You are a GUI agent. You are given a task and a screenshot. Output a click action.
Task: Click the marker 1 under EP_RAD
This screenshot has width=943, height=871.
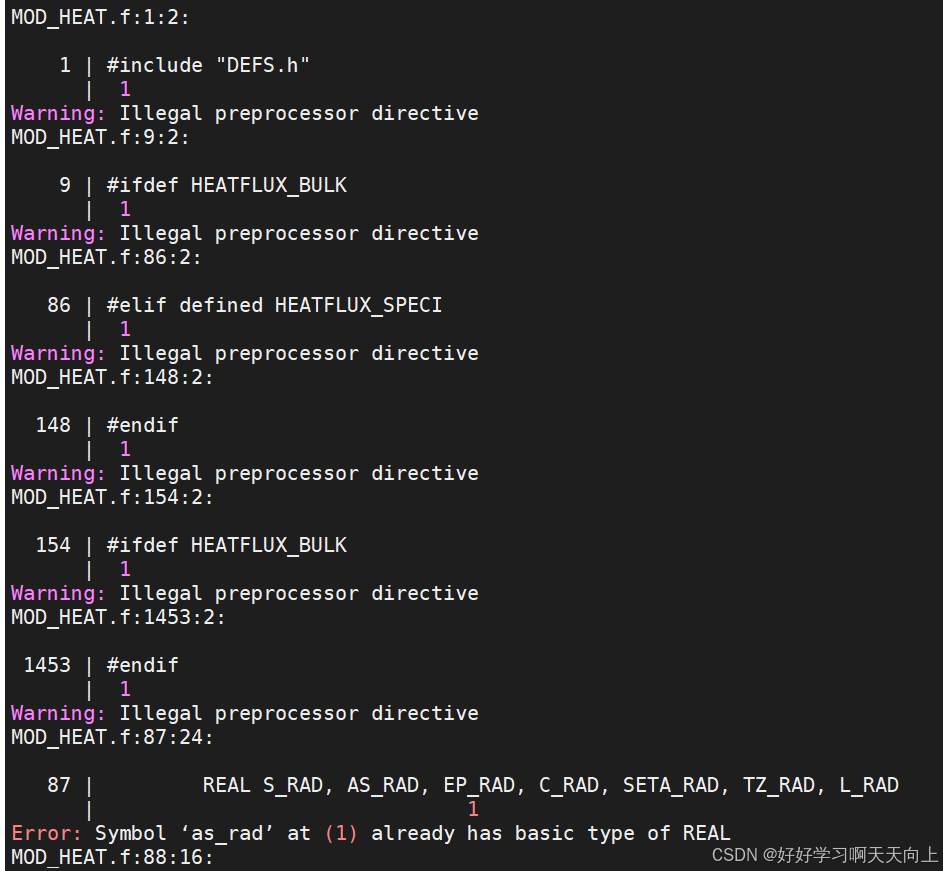click(473, 808)
